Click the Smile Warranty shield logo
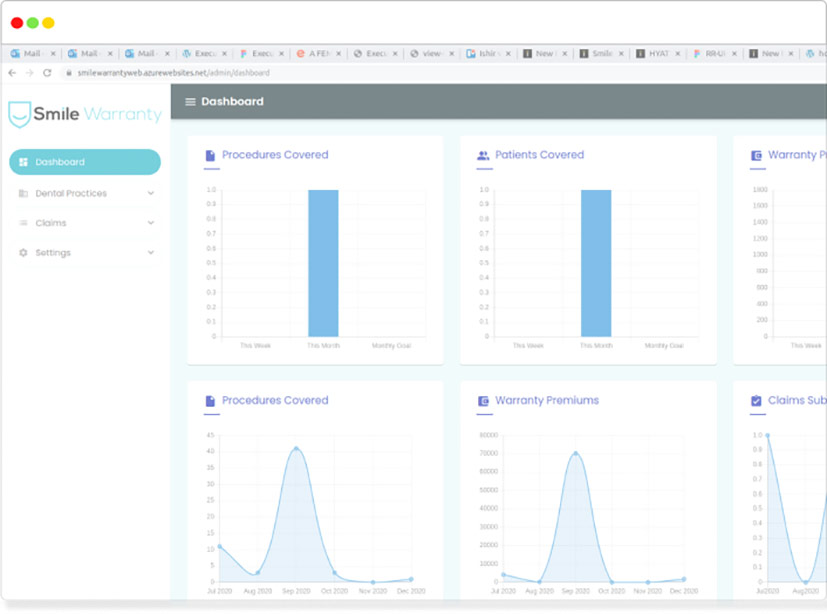827x614 pixels. point(19,114)
